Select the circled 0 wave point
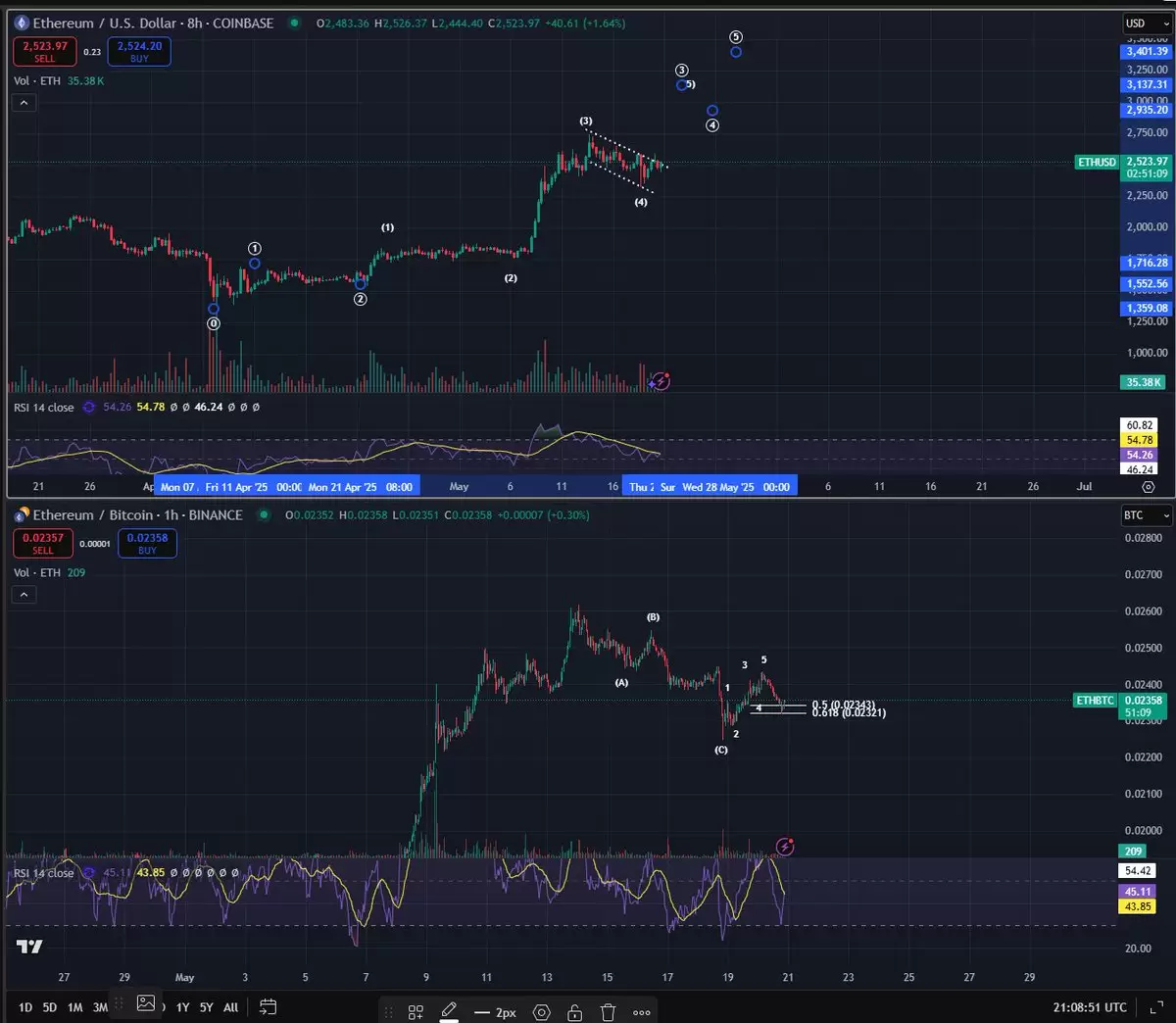 click(214, 323)
